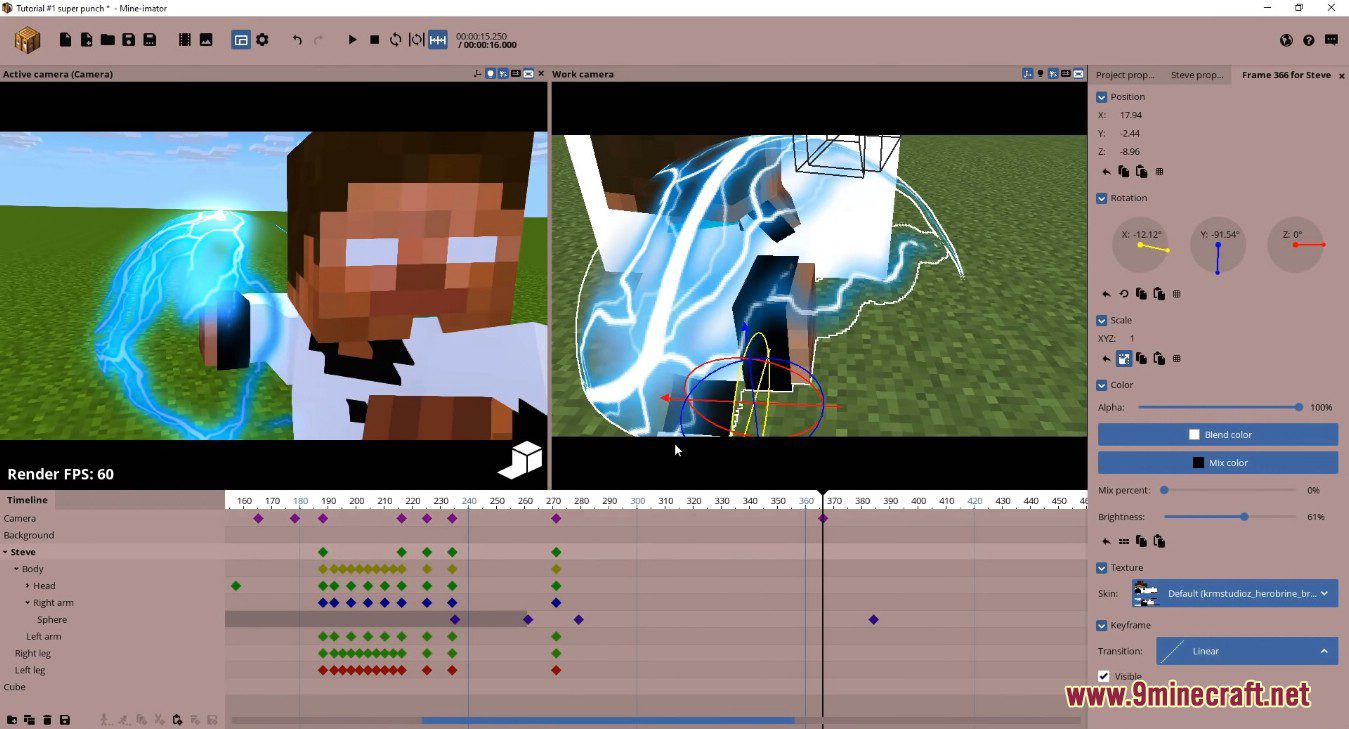The width and height of the screenshot is (1349, 729).
Task: Copy the position values
Action: [1124, 172]
